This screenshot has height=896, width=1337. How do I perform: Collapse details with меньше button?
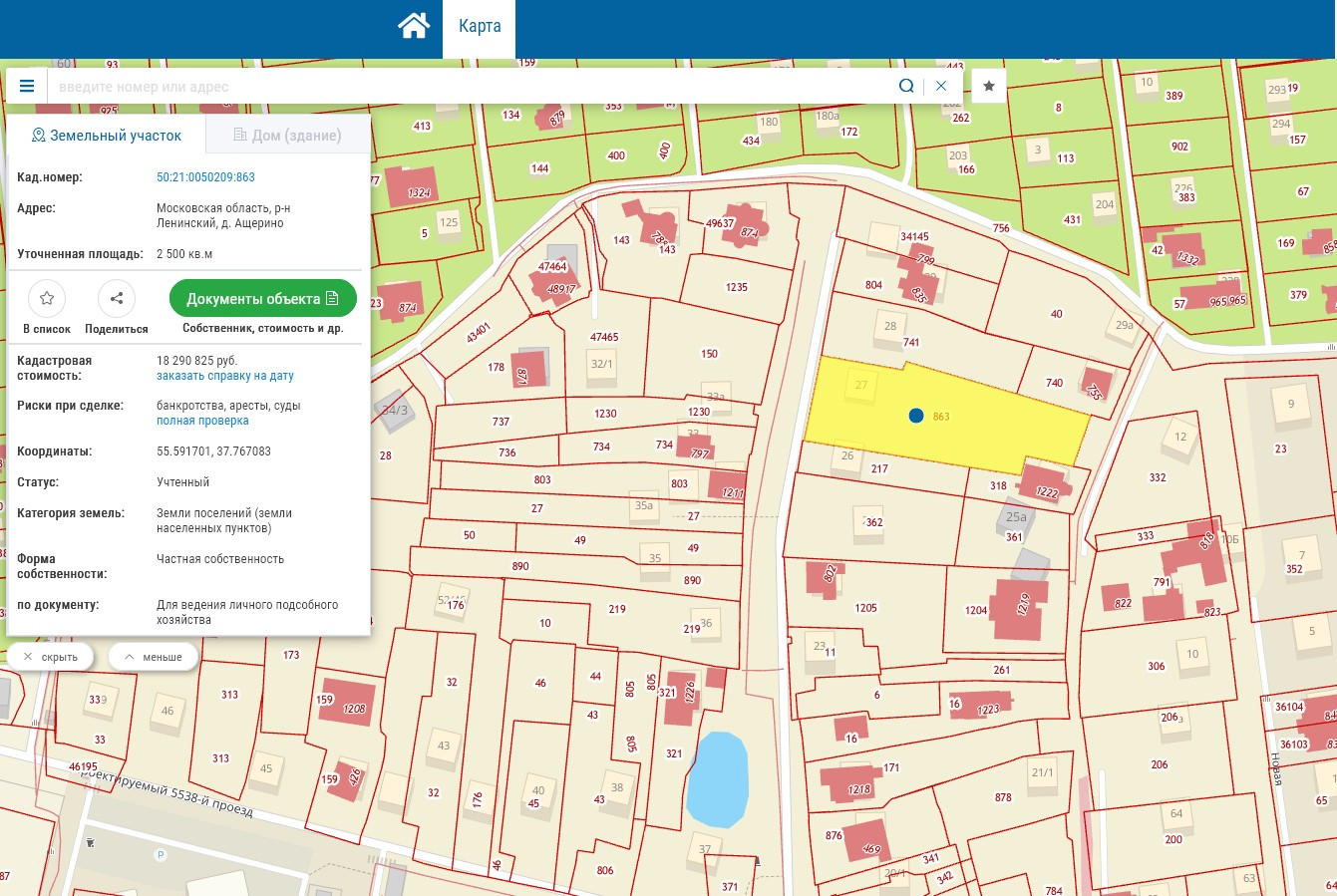[x=153, y=657]
